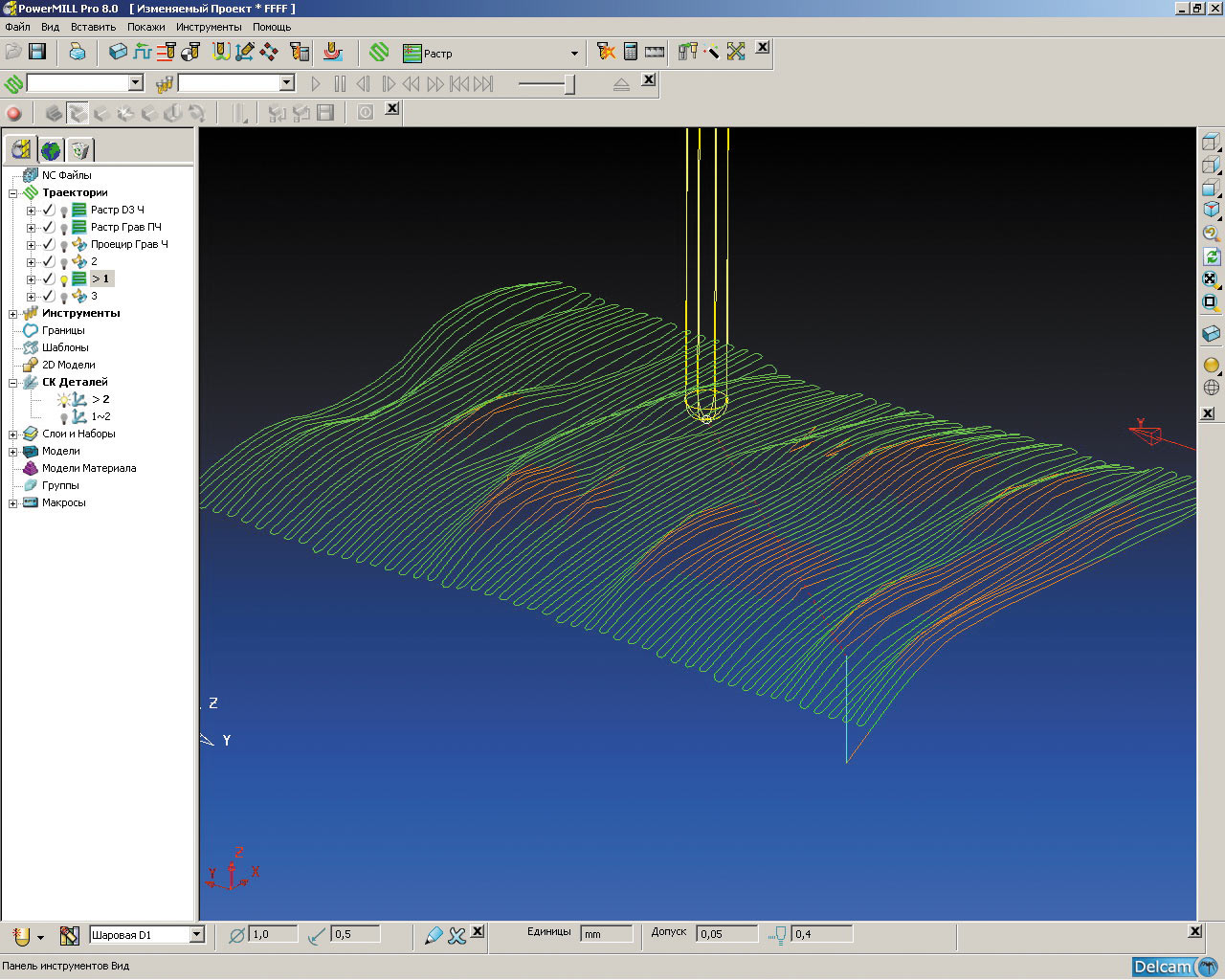Open the recycle bin tab in explorer
Screen dimensions: 1225x980
click(80, 149)
